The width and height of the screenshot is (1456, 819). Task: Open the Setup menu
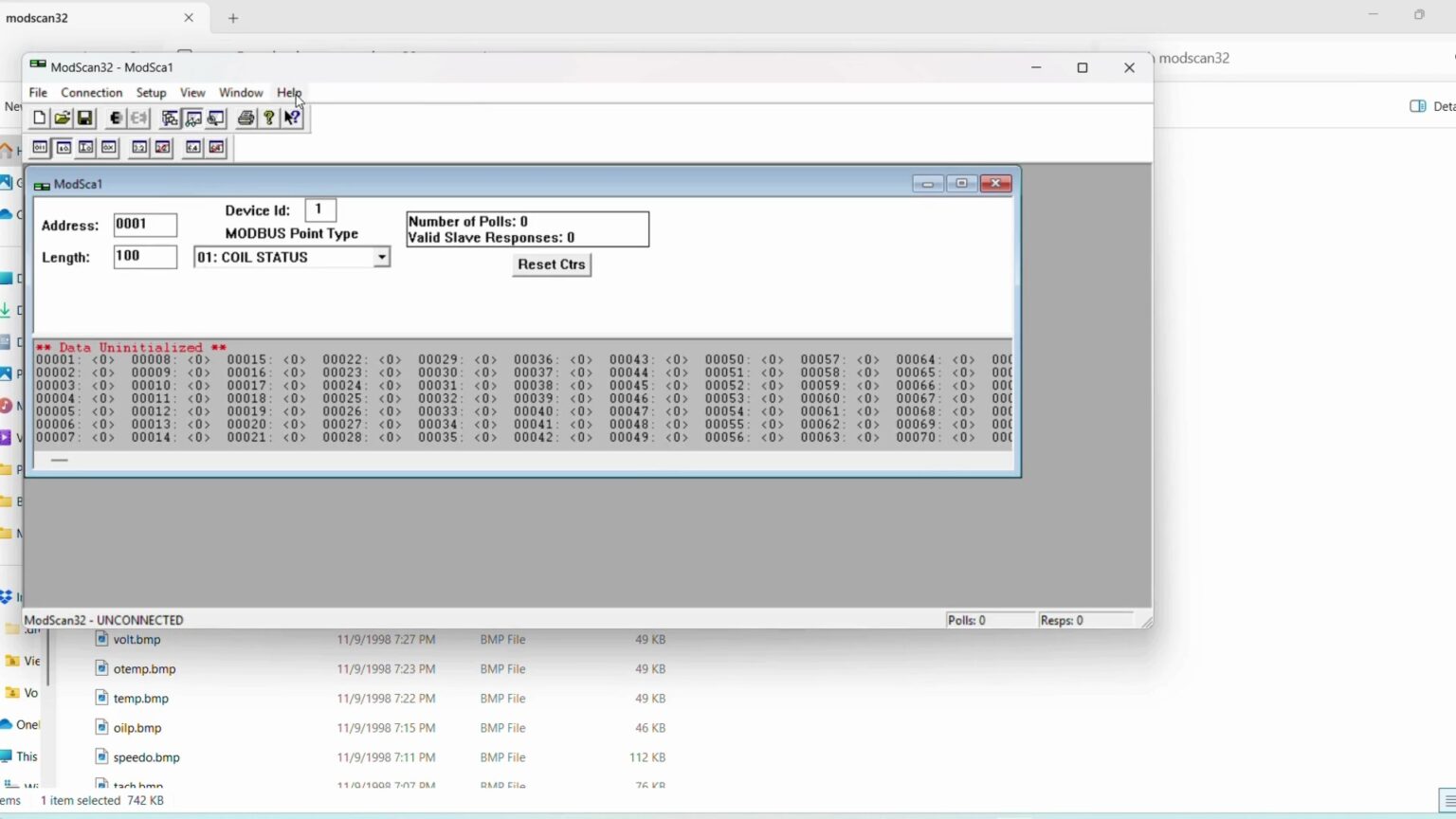151,93
